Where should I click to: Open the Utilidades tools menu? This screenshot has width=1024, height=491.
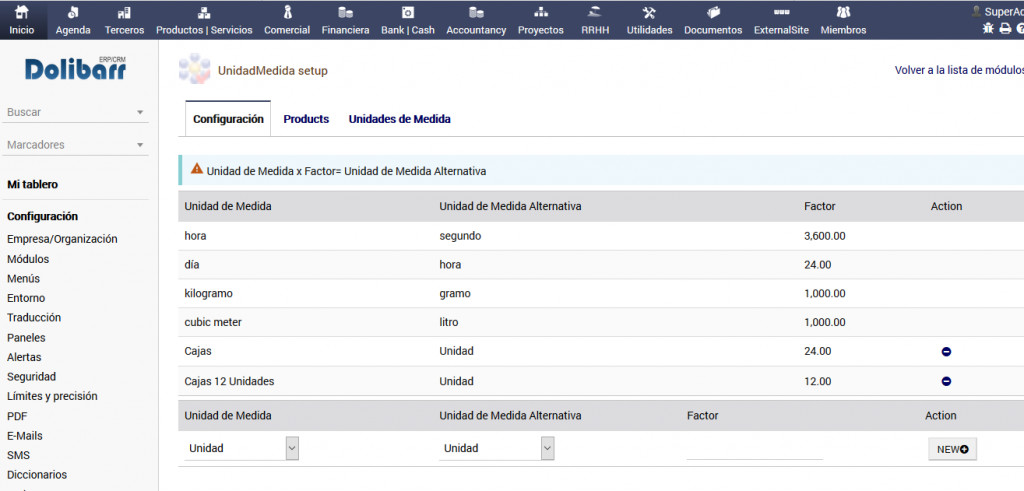point(649,20)
